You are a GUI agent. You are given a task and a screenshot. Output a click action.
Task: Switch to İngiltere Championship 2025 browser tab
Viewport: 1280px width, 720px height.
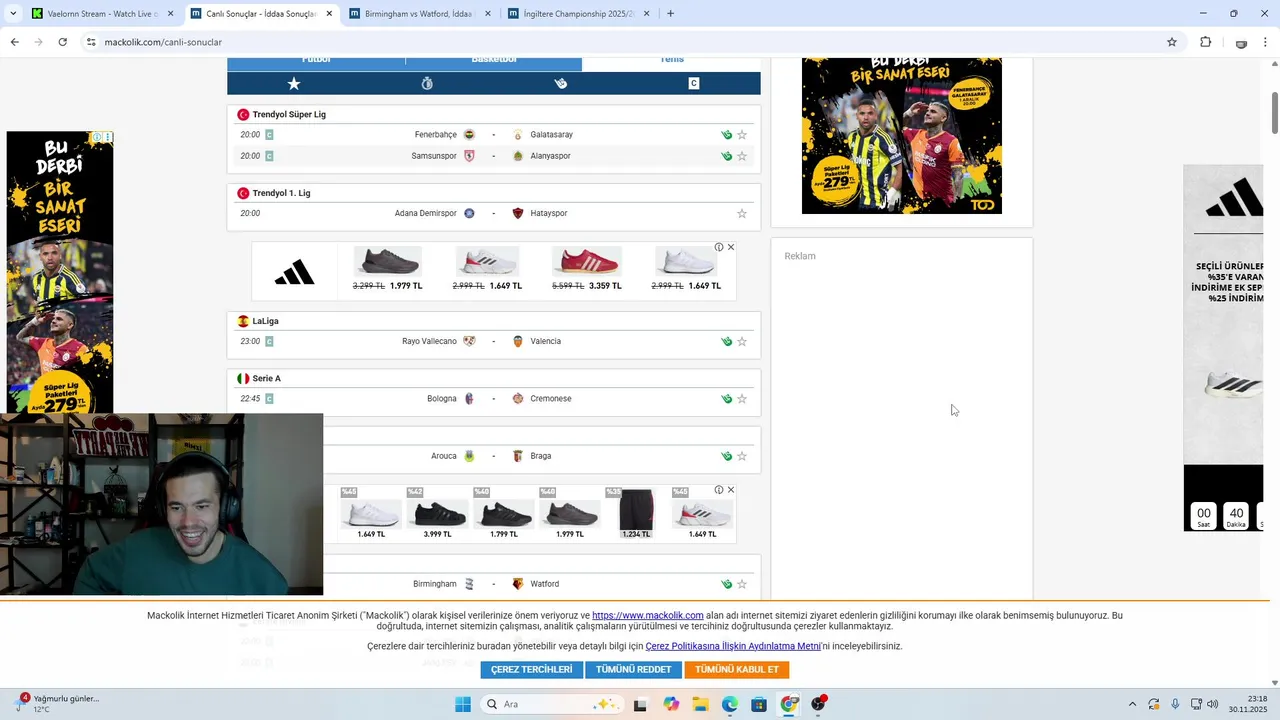[577, 14]
